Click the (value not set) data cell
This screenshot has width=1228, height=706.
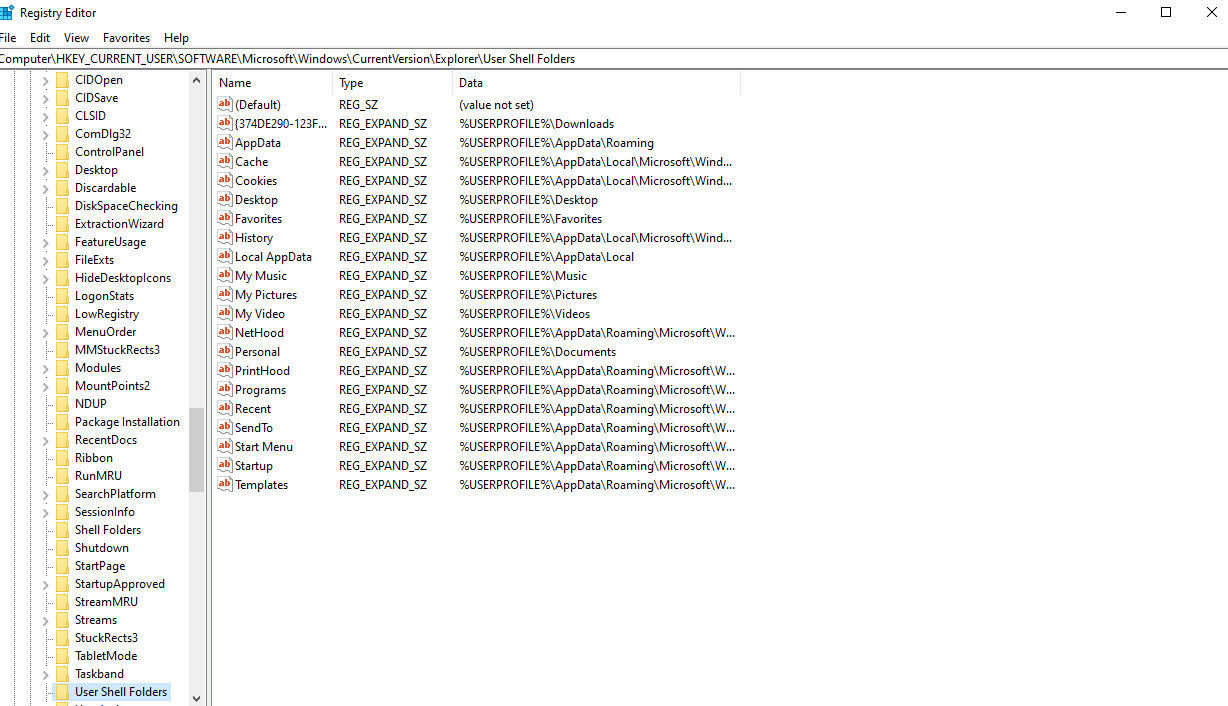pos(496,104)
